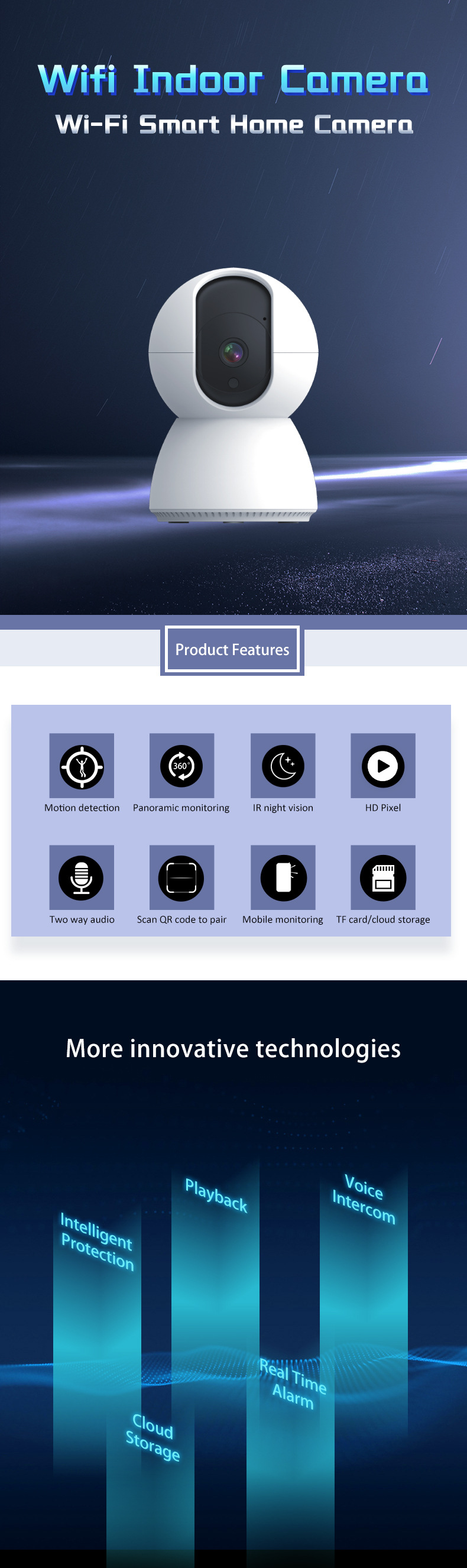The width and height of the screenshot is (467, 1568).
Task: Click the 'Wifi Indoor Camera' title
Action: [x=233, y=79]
